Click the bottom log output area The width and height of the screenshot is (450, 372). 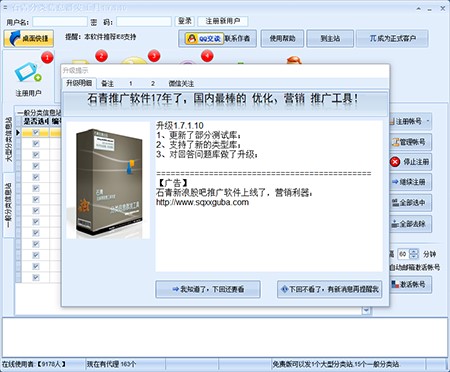[x=225, y=337]
